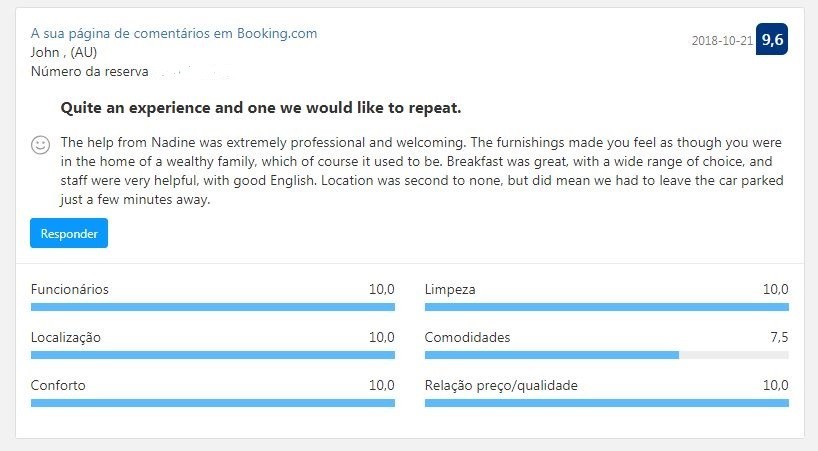
Task: Click the Relação preço/qualidade rating bar
Action: tap(606, 403)
